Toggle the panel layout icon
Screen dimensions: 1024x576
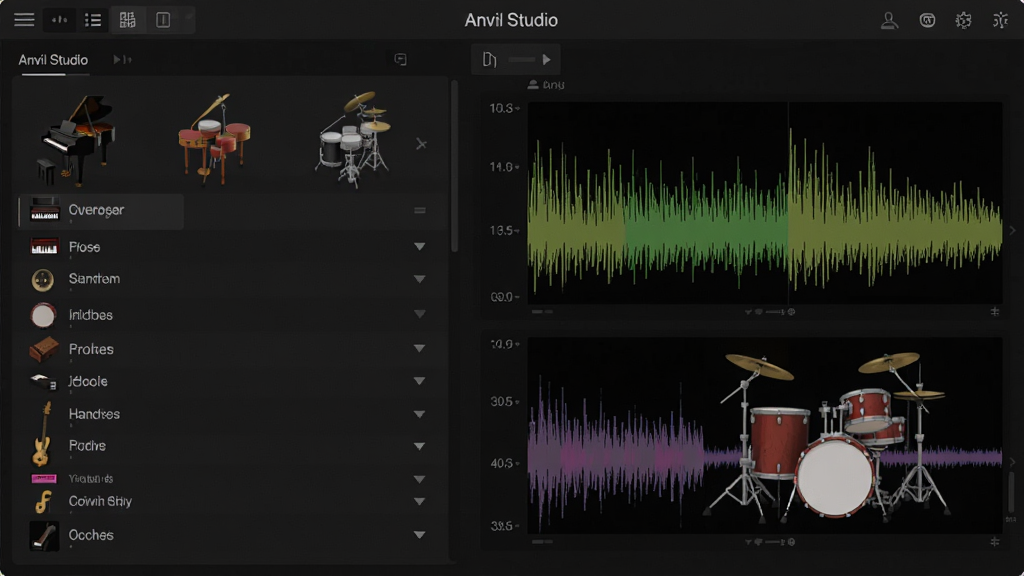click(163, 20)
